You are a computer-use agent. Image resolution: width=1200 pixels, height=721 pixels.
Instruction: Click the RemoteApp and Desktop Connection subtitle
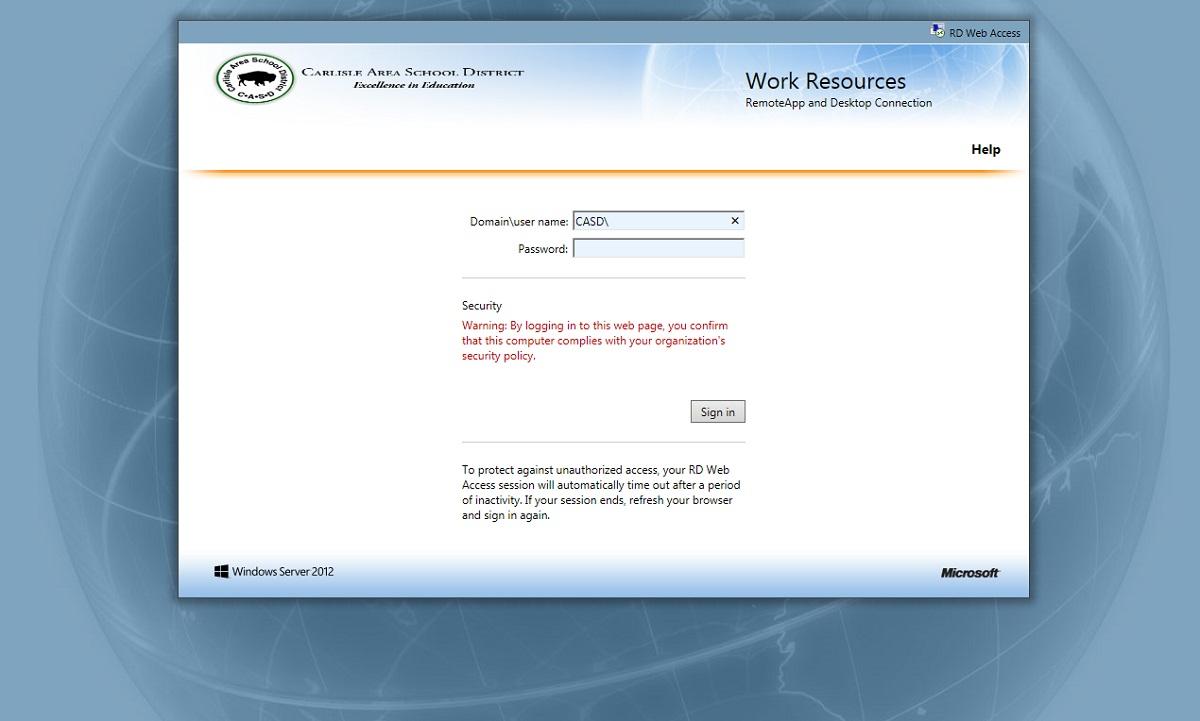click(839, 102)
